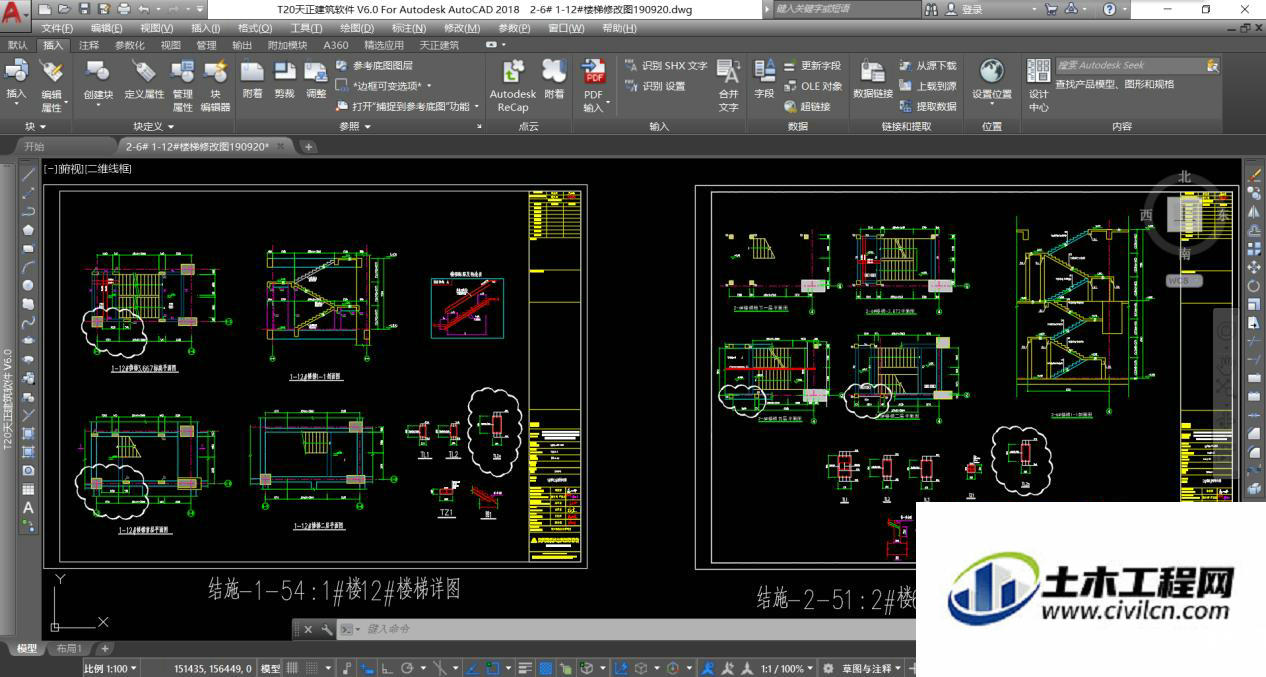This screenshot has height=677, width=1266.
Task: Open the Data Link (数据链接) tool
Action: click(x=873, y=80)
